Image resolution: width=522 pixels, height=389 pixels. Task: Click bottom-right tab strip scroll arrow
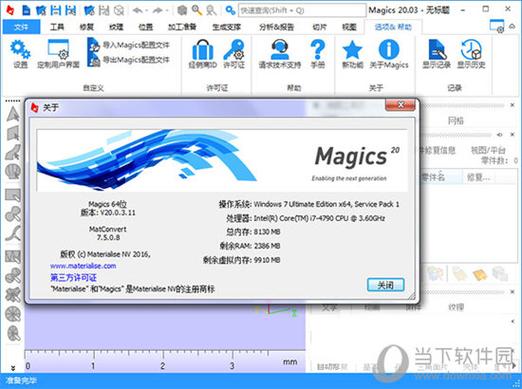[x=513, y=366]
